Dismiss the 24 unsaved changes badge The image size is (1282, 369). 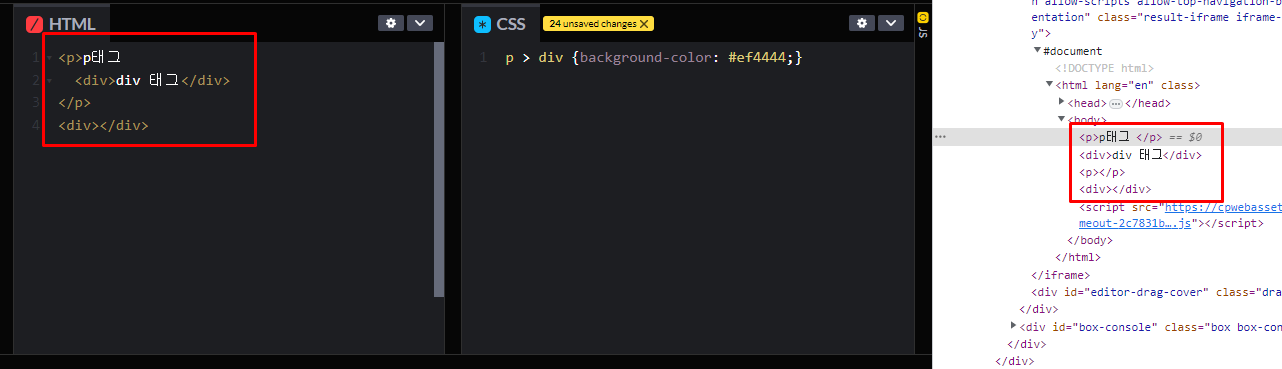coord(644,23)
